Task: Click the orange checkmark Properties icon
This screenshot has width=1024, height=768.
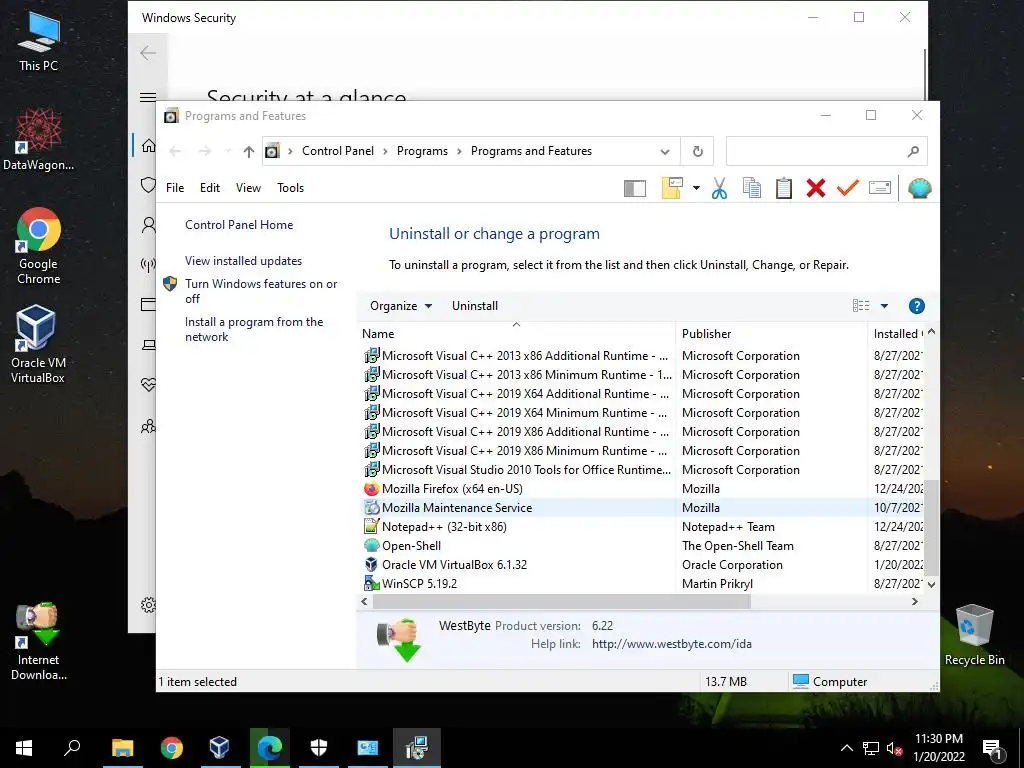Action: click(848, 189)
